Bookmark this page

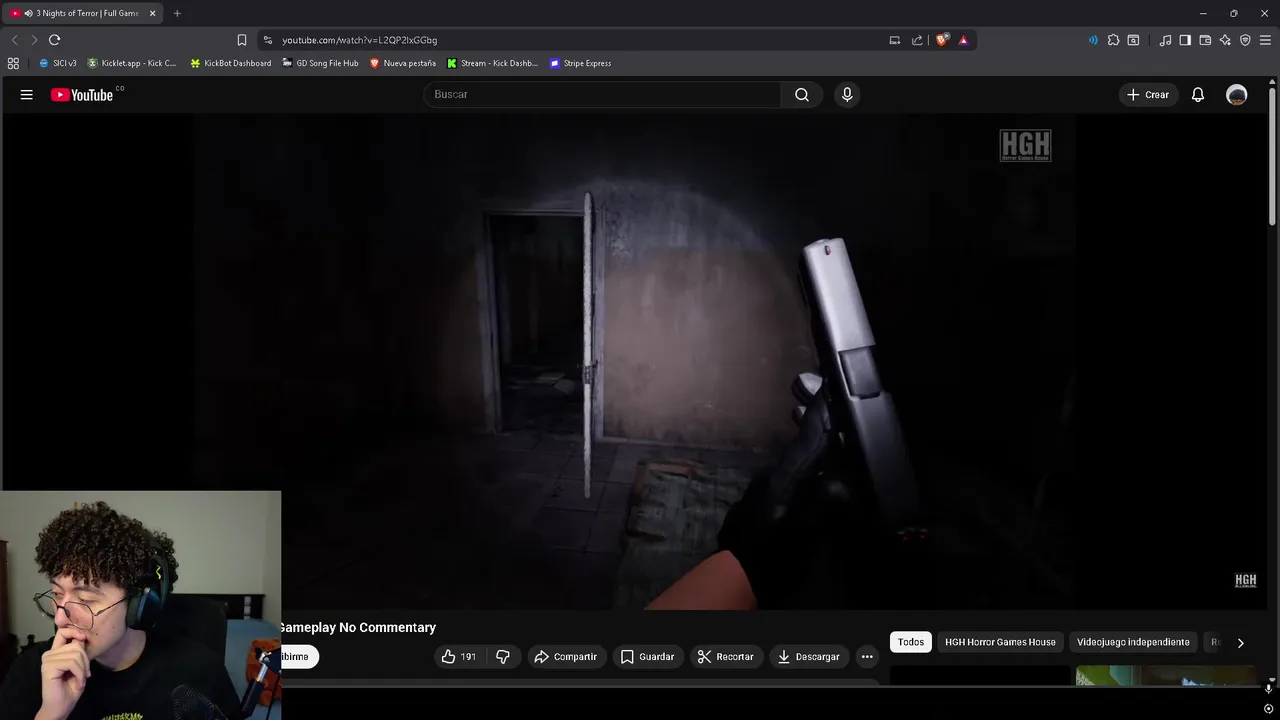pos(242,40)
